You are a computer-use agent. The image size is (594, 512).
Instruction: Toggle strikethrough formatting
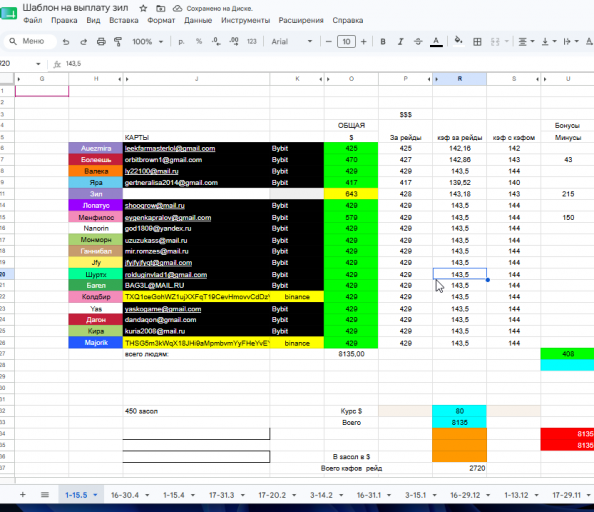pos(418,42)
